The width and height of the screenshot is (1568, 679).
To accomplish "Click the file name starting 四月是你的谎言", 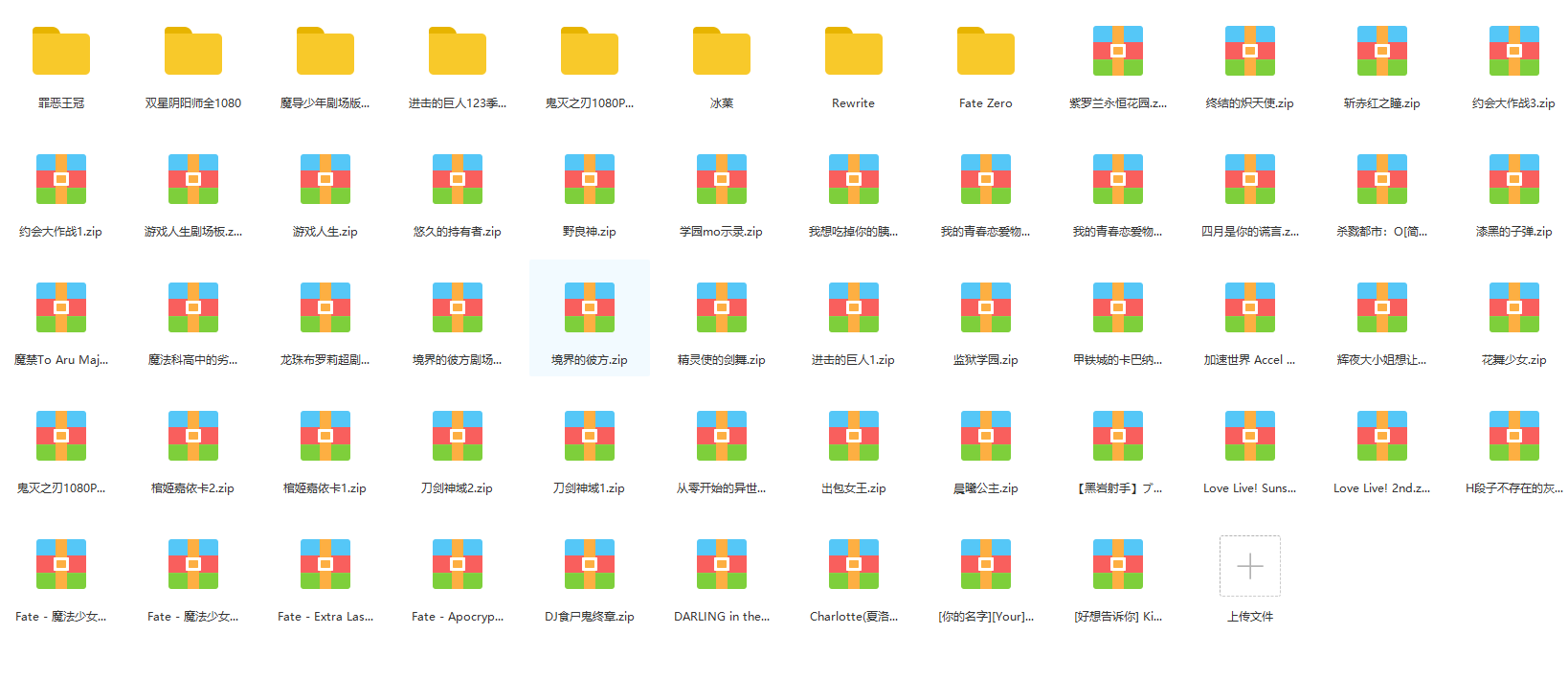I will point(1250,232).
